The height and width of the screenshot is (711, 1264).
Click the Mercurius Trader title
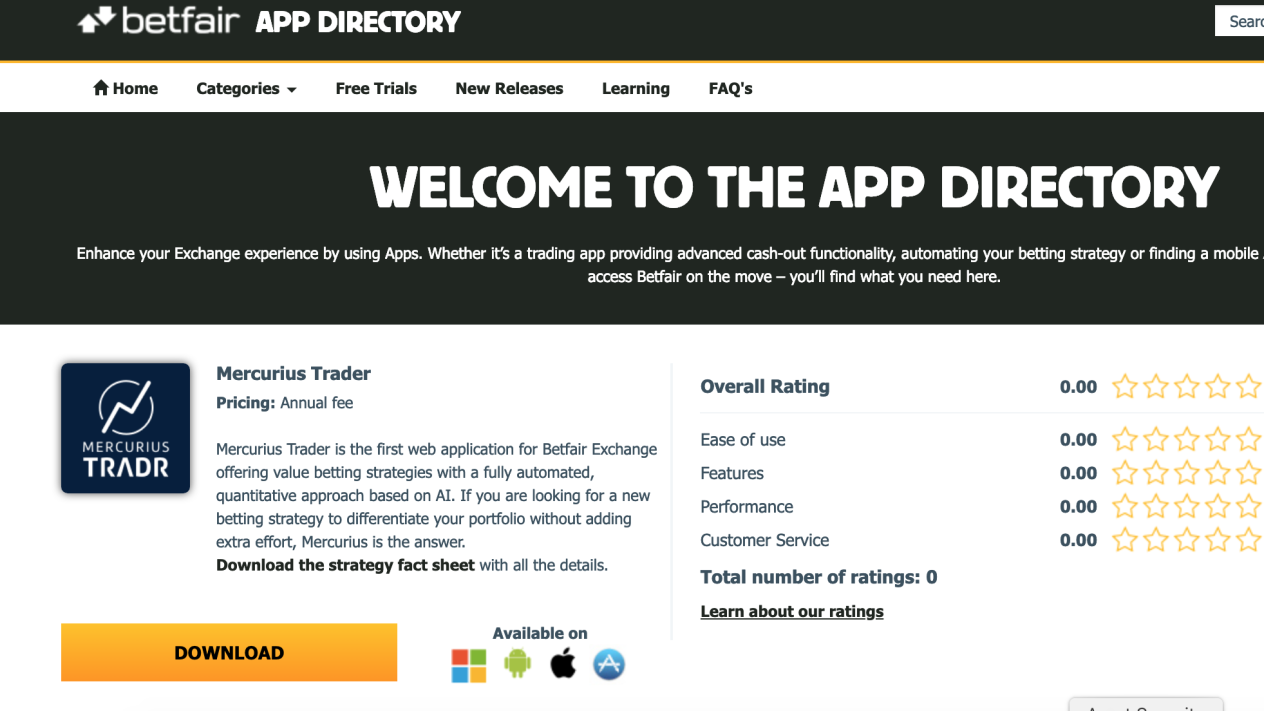pos(293,373)
